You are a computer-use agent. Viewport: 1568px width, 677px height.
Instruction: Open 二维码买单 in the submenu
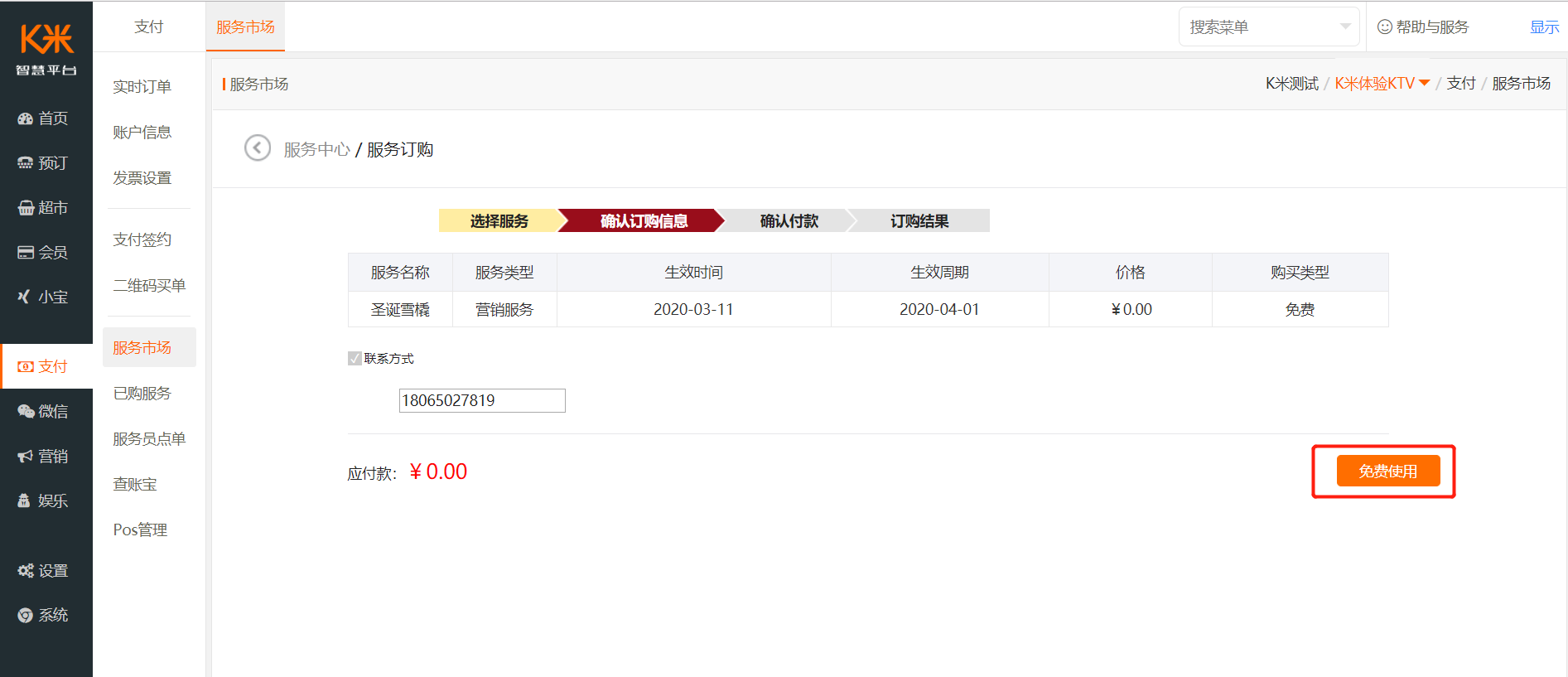[149, 286]
